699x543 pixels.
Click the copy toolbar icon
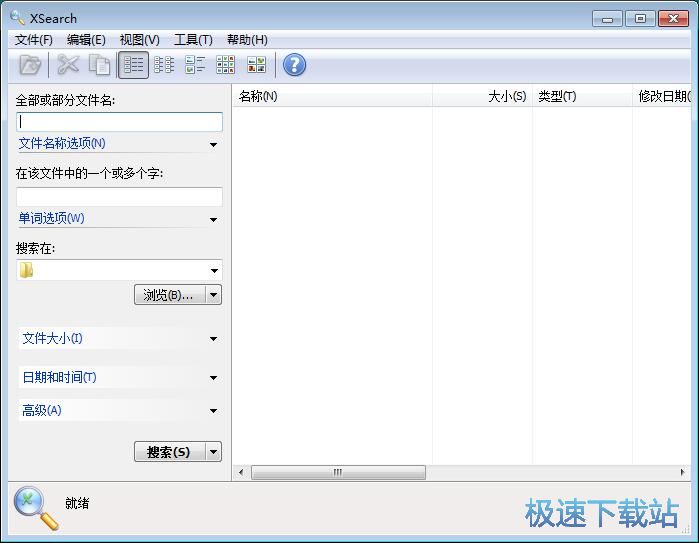coord(99,65)
